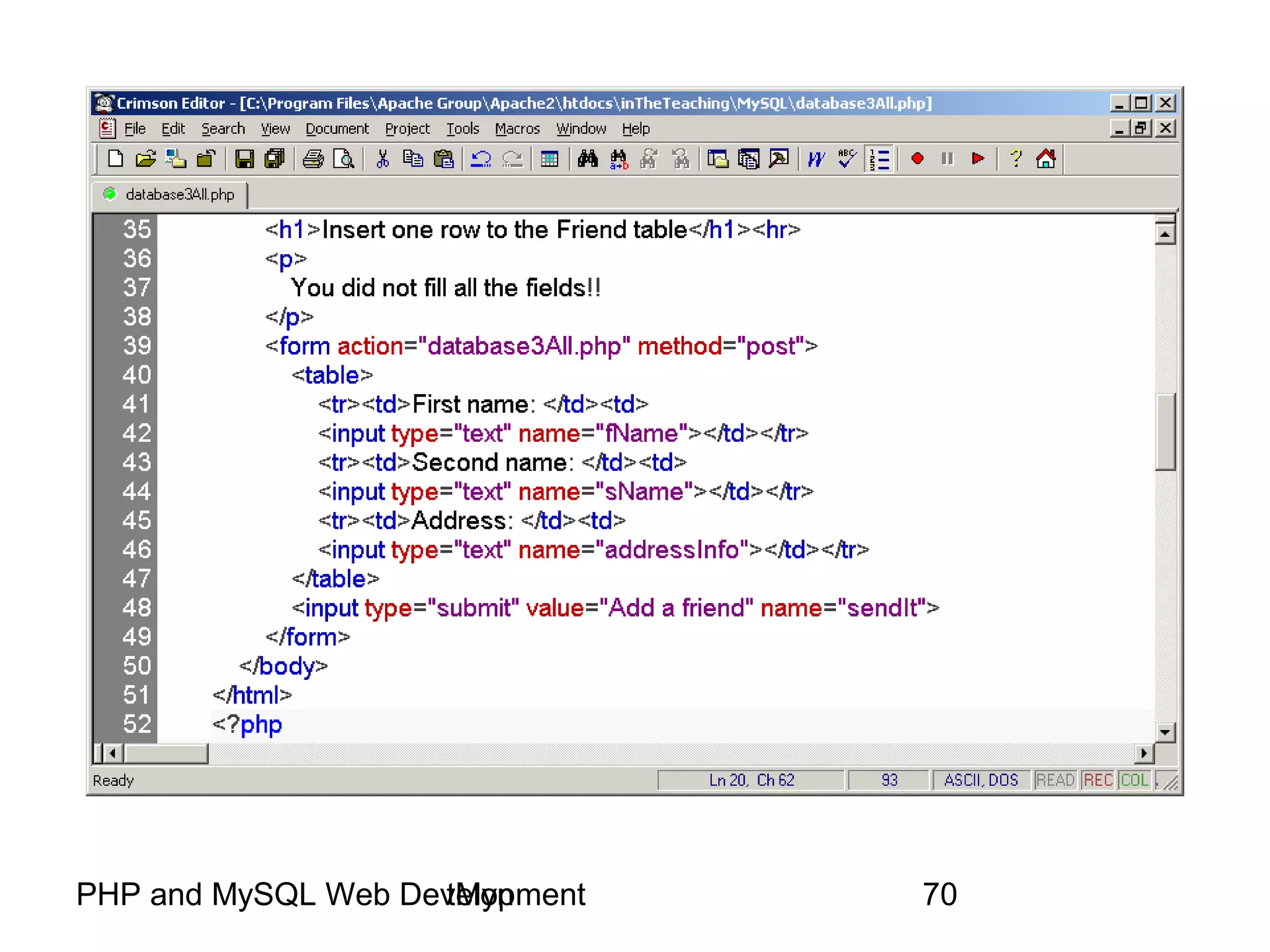Open the Search menu
Screen dimensions: 1270x952
(x=223, y=129)
